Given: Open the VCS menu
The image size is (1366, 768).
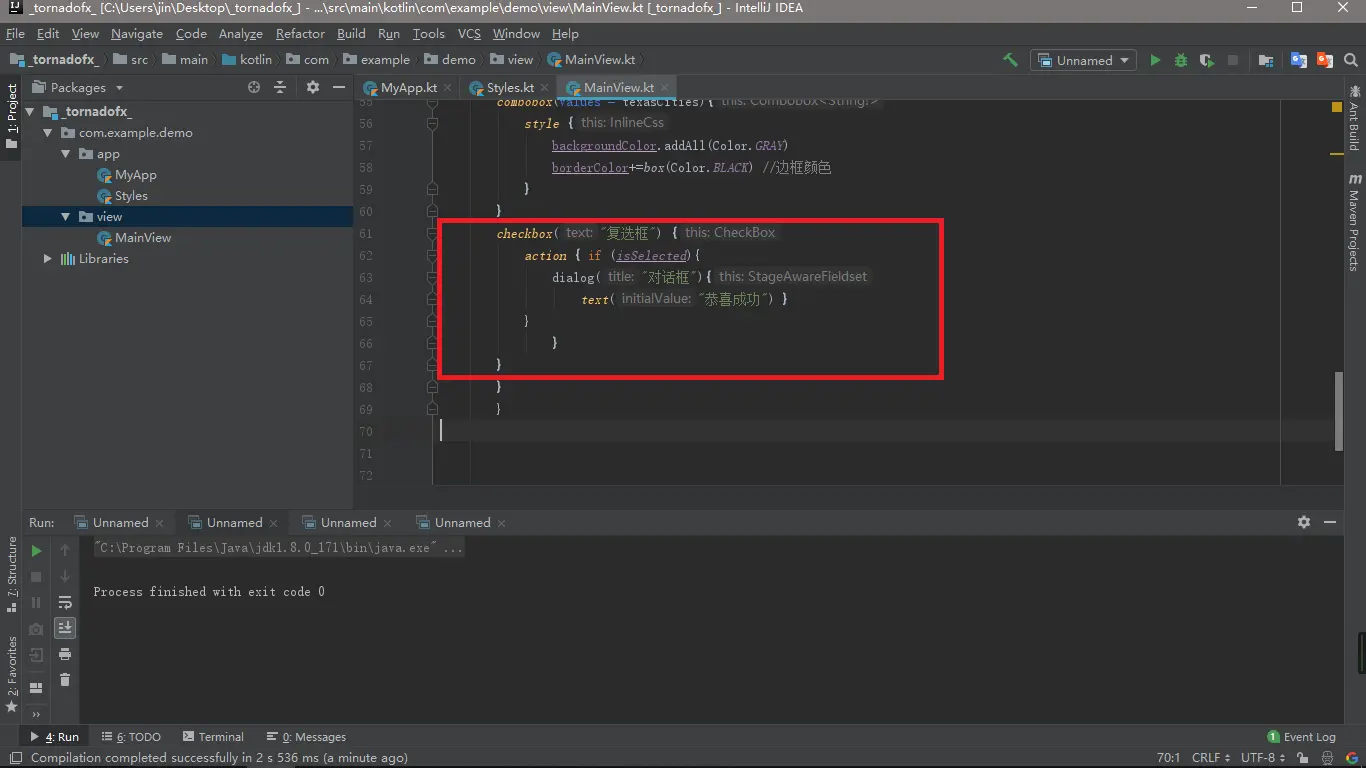Looking at the screenshot, I should click(469, 33).
